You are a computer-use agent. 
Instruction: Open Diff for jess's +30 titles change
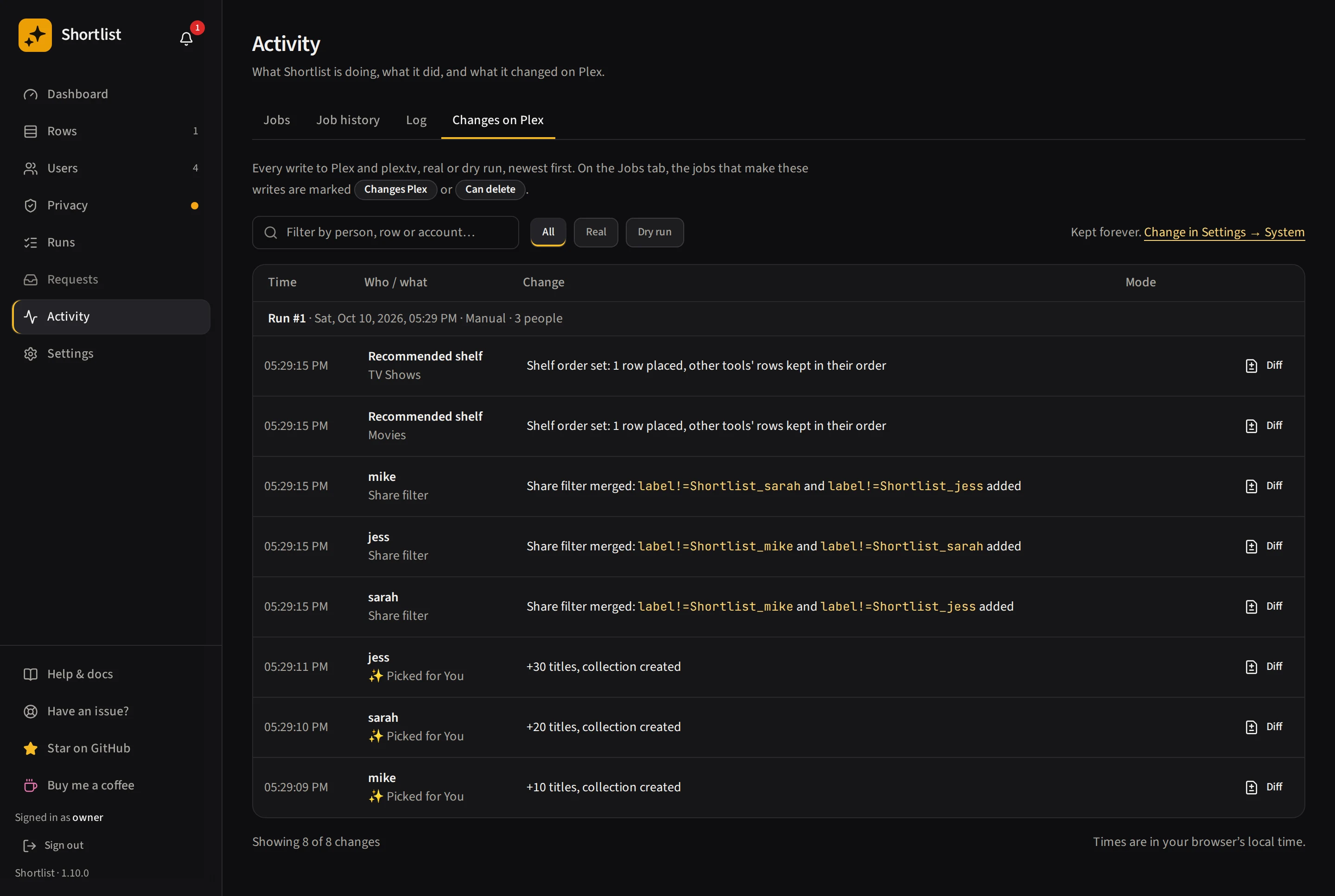tap(1264, 667)
